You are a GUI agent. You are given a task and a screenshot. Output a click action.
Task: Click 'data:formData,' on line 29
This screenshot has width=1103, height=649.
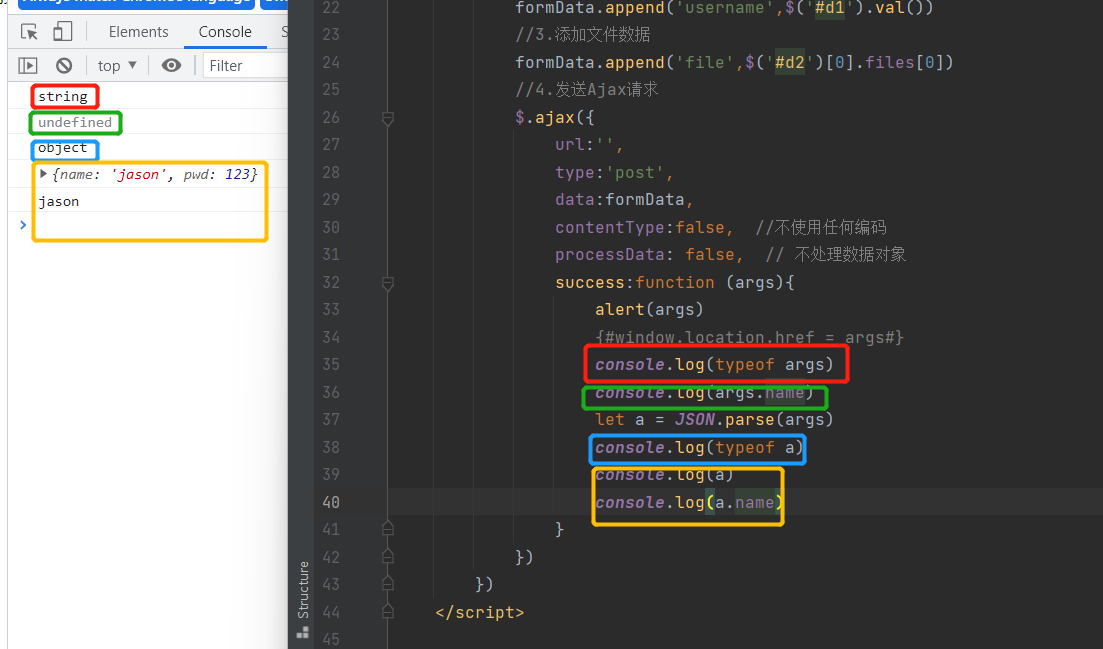(624, 200)
